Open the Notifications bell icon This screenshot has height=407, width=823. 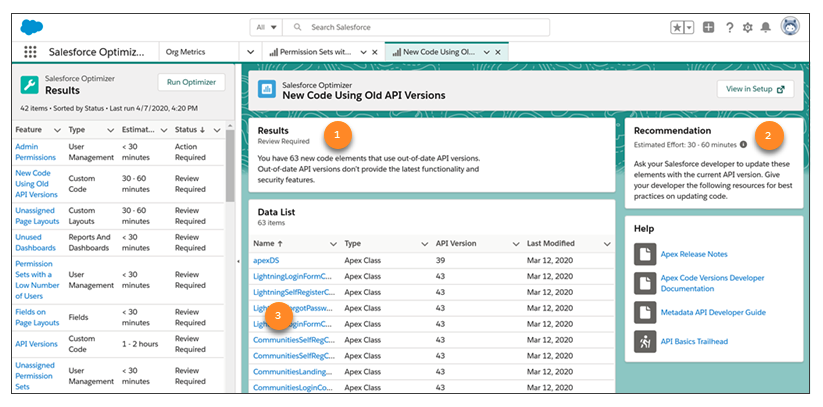pos(766,28)
